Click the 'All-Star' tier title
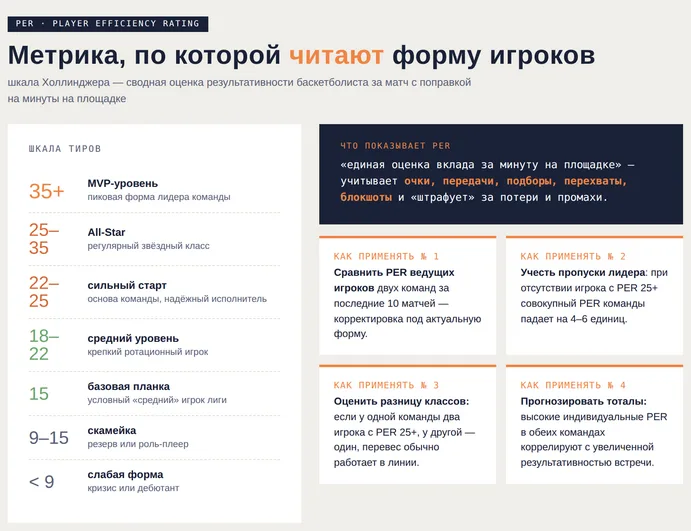 click(106, 232)
